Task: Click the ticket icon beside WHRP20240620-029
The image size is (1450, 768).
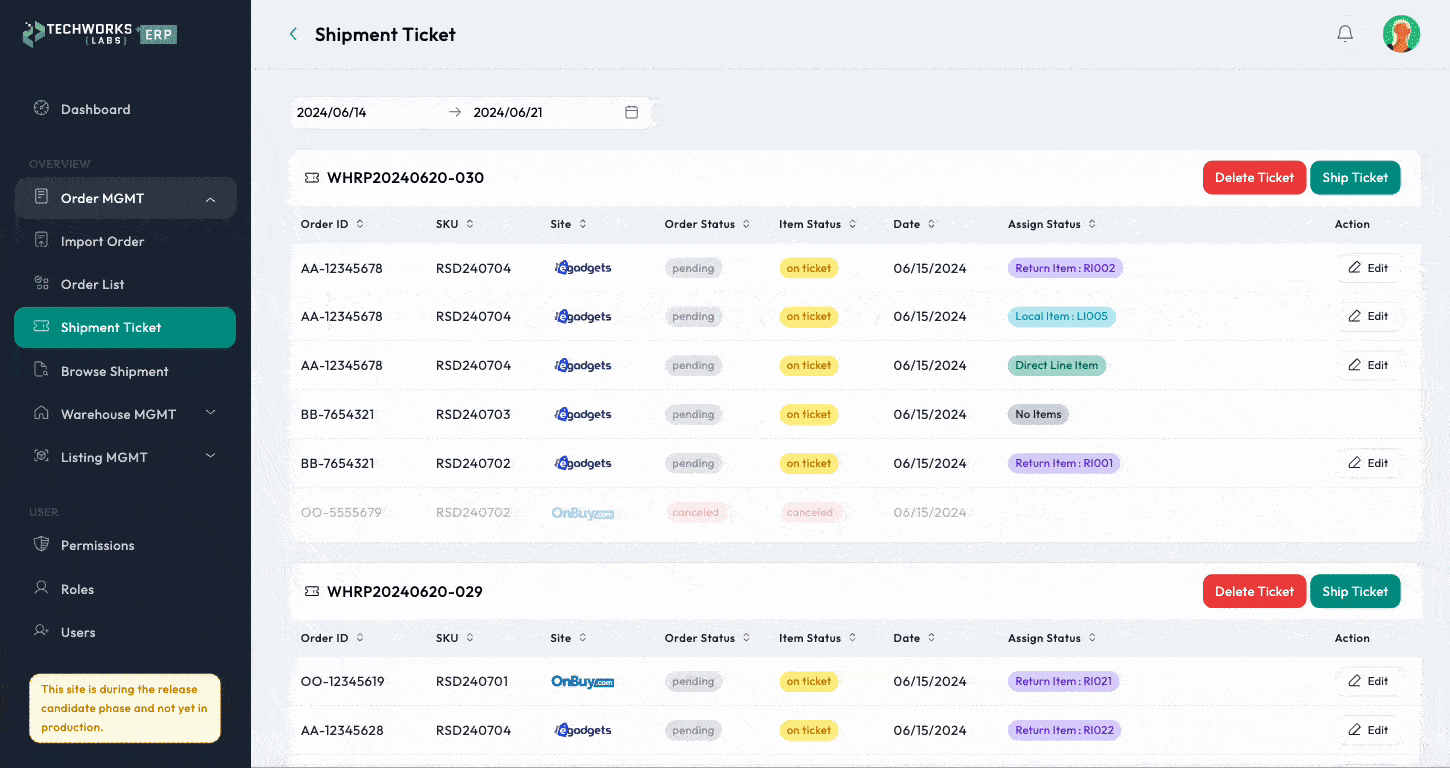Action: tap(312, 592)
